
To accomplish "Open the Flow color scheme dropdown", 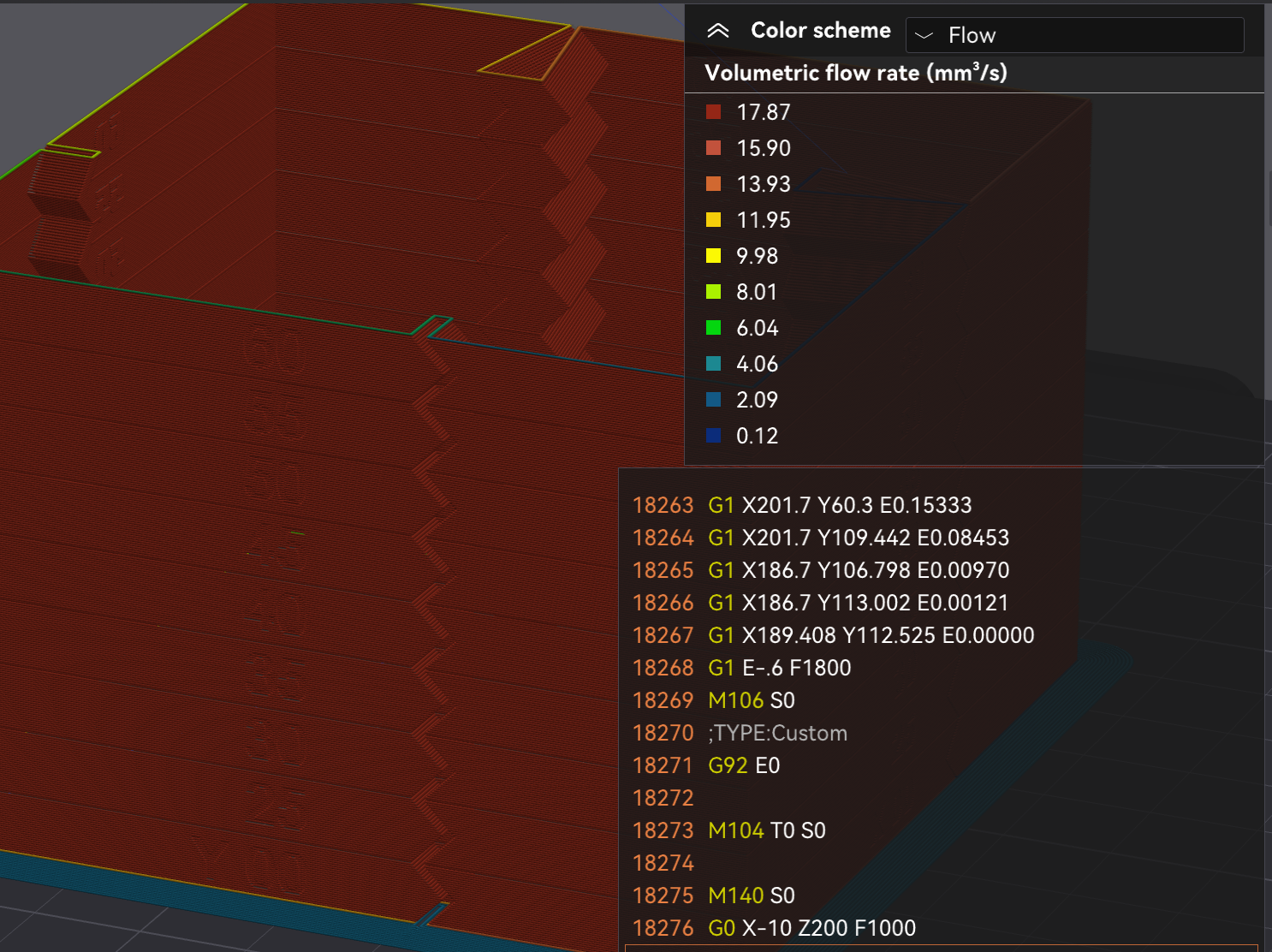I will (x=1074, y=35).
